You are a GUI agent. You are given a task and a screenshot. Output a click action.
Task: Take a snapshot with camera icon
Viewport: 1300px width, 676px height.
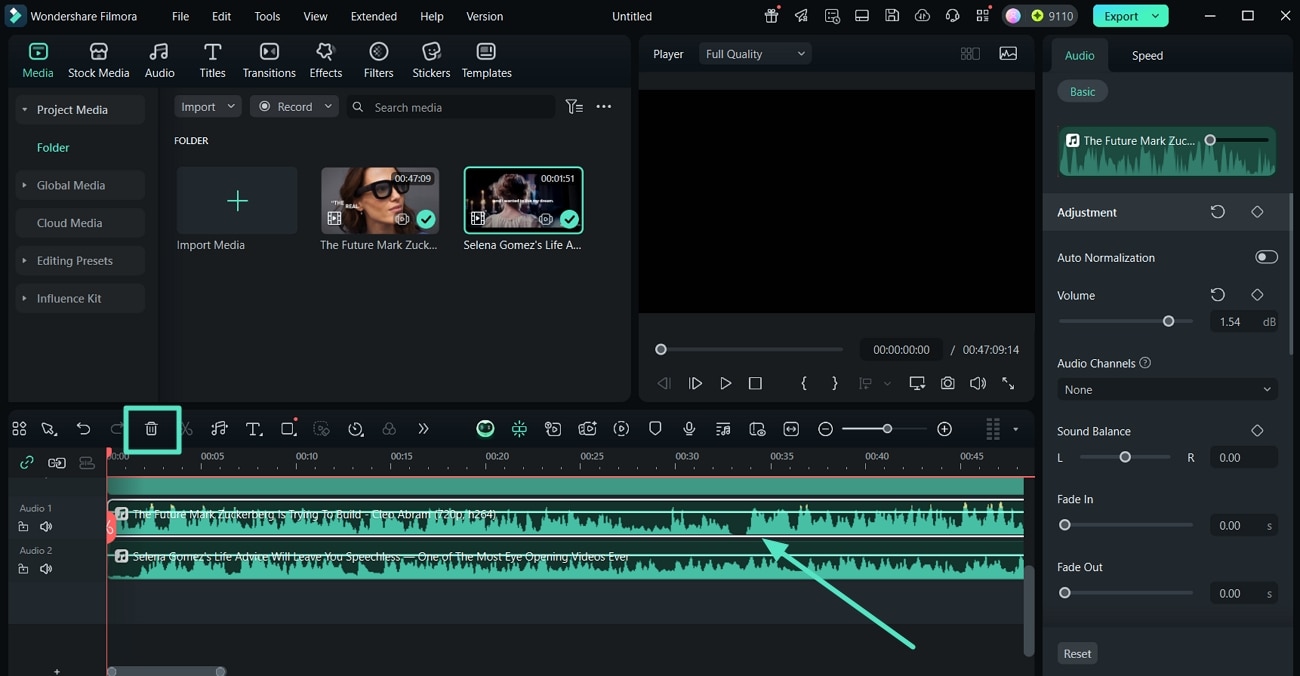pos(947,383)
